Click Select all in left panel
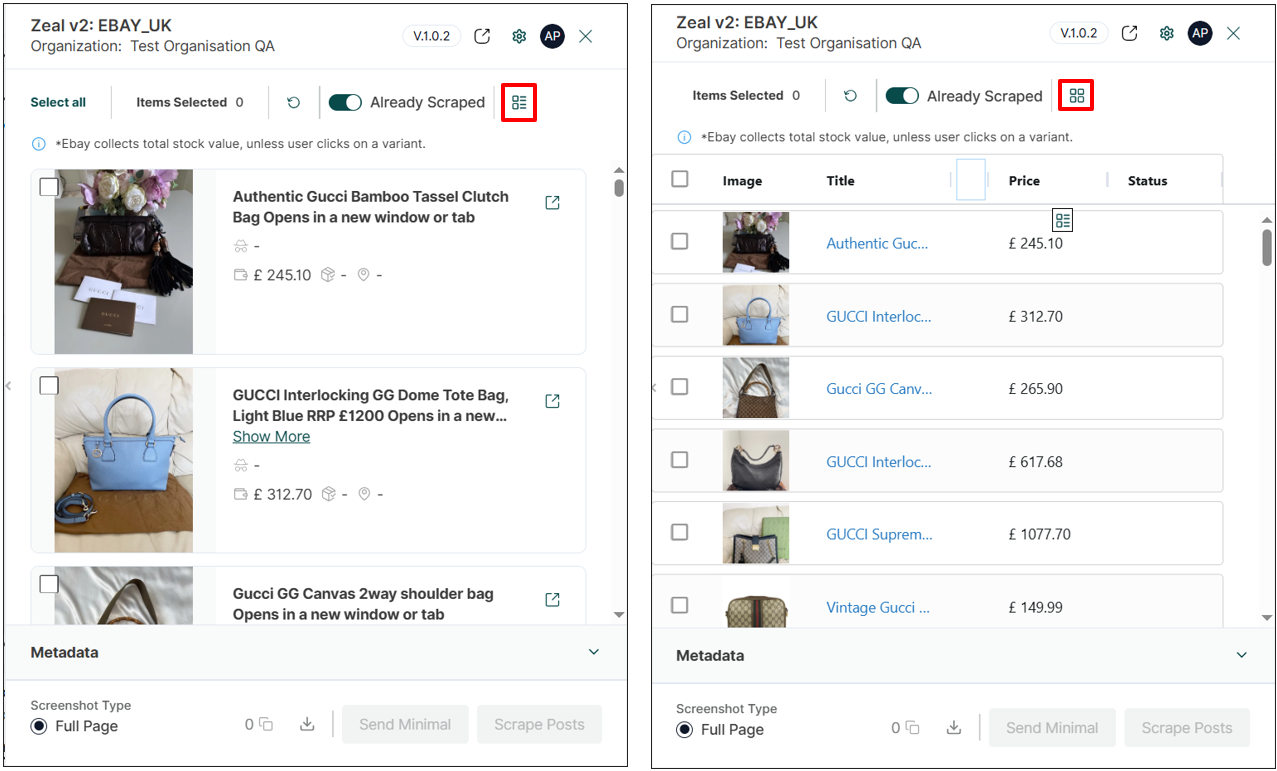Screen dimensions: 1277x771 click(x=58, y=102)
